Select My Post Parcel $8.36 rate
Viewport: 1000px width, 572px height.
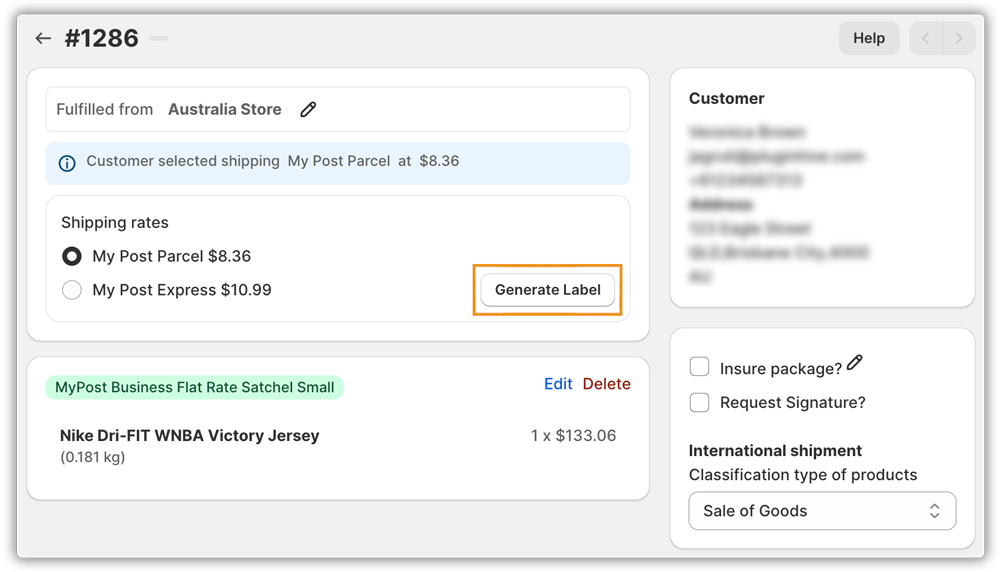pyautogui.click(x=72, y=257)
